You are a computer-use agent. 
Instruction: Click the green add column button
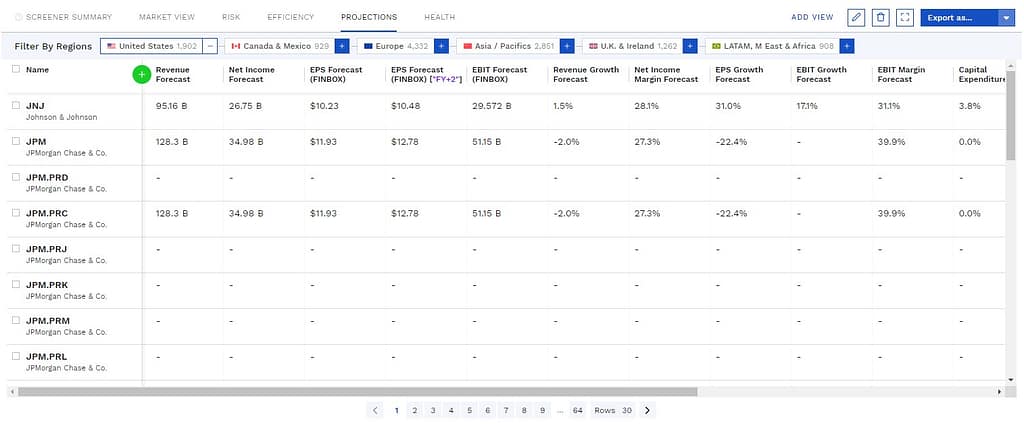coord(142,74)
